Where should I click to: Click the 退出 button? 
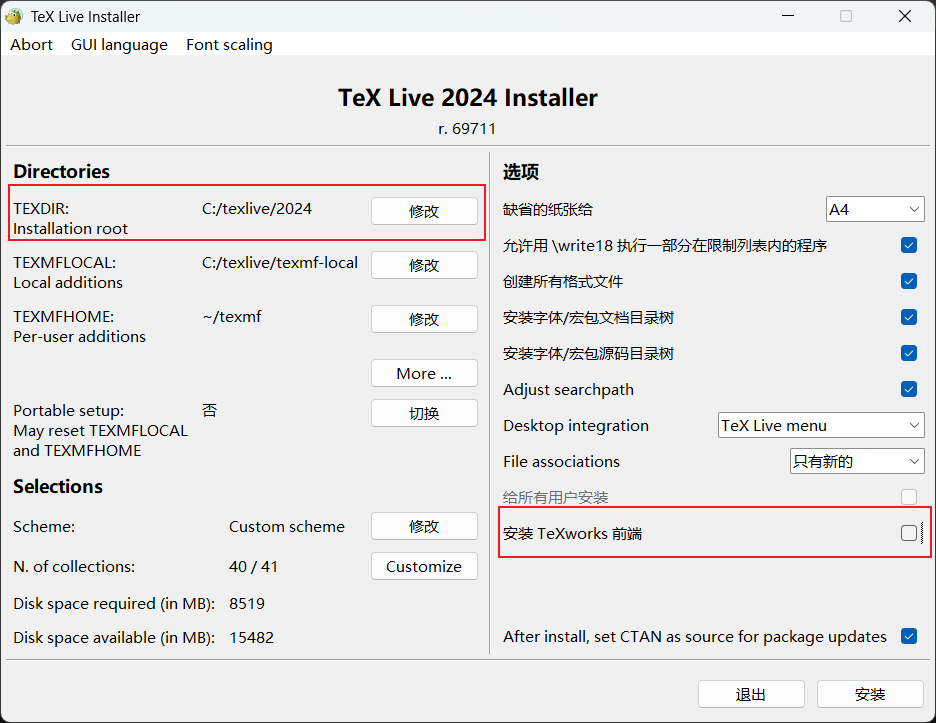point(751,694)
